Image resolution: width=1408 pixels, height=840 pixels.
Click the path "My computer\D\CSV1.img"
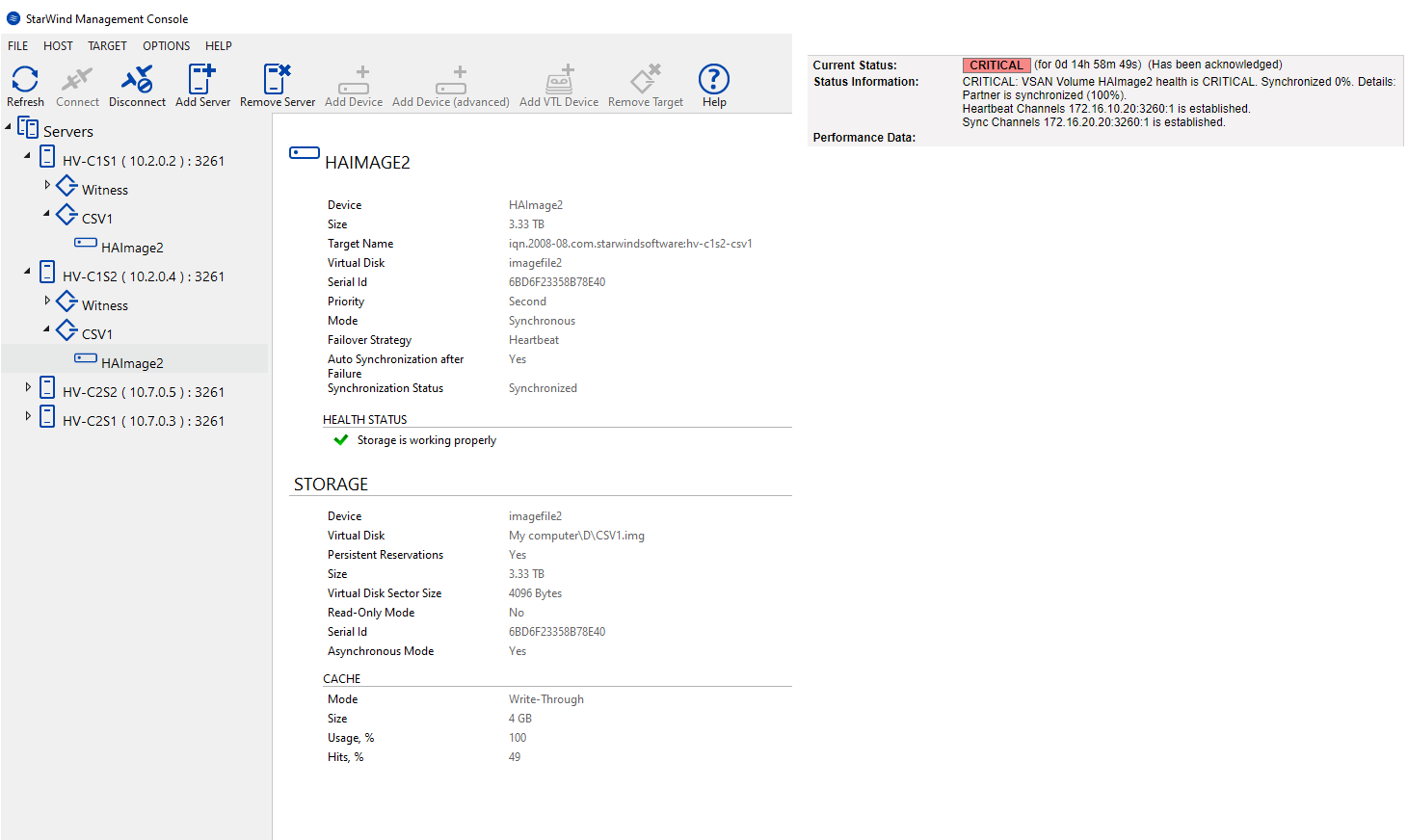coord(576,536)
